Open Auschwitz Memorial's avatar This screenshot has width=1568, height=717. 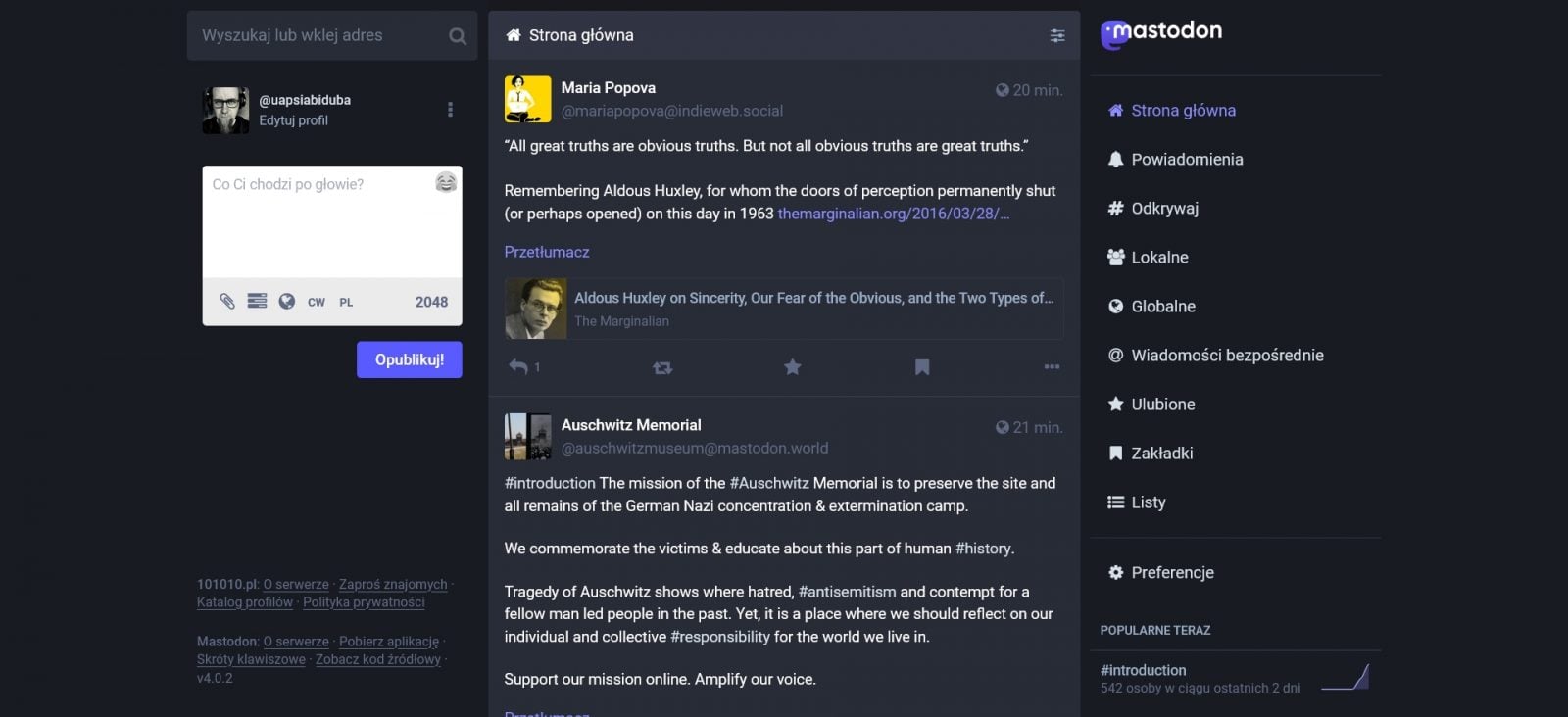click(527, 437)
